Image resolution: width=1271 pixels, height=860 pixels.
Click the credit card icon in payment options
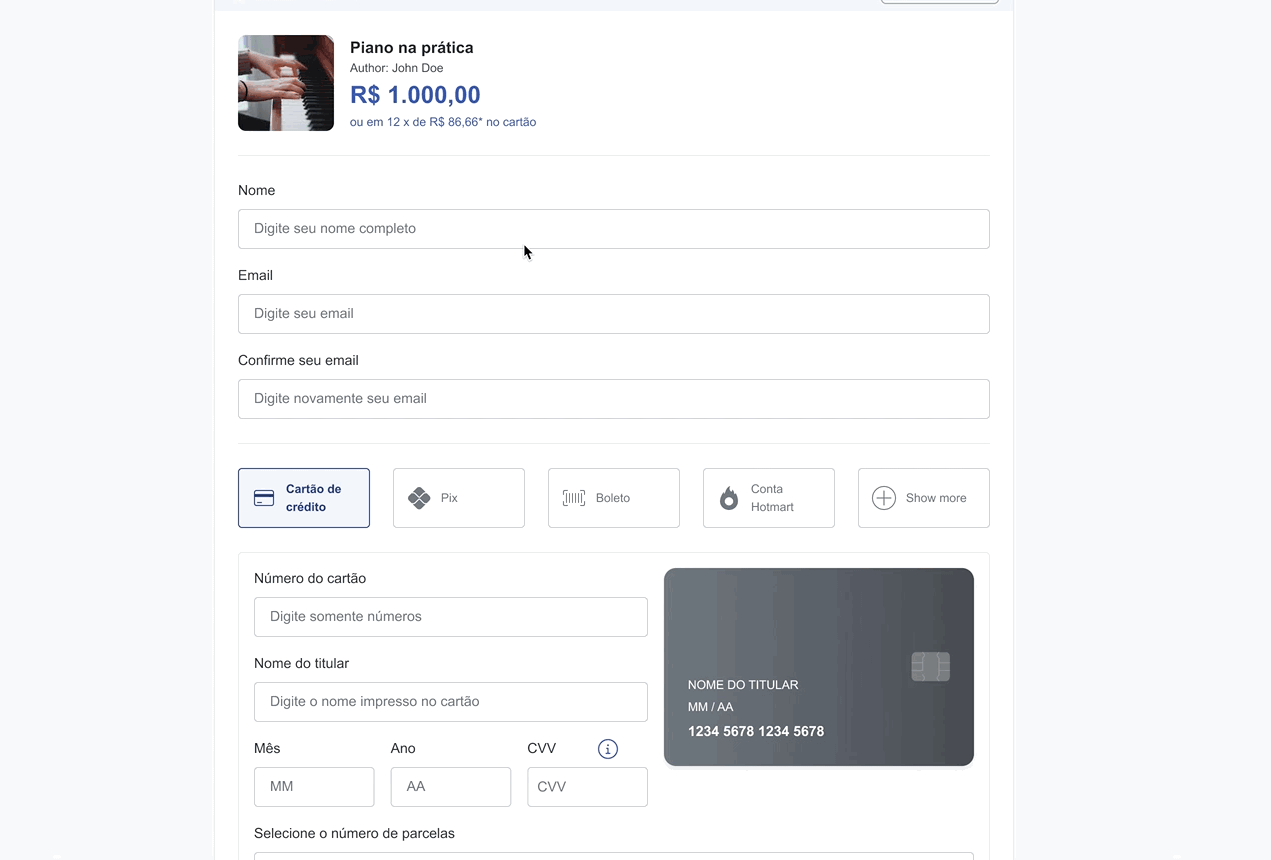(x=264, y=498)
